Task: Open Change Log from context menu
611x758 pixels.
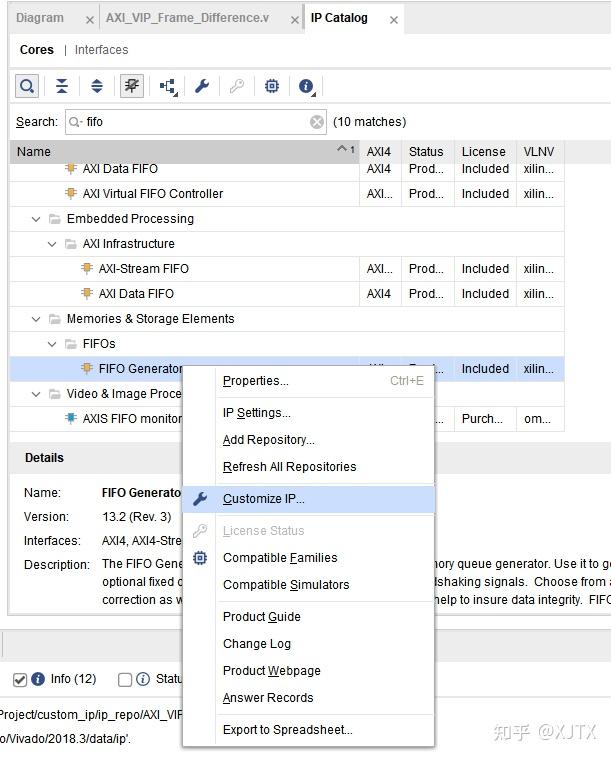Action: coord(308,644)
